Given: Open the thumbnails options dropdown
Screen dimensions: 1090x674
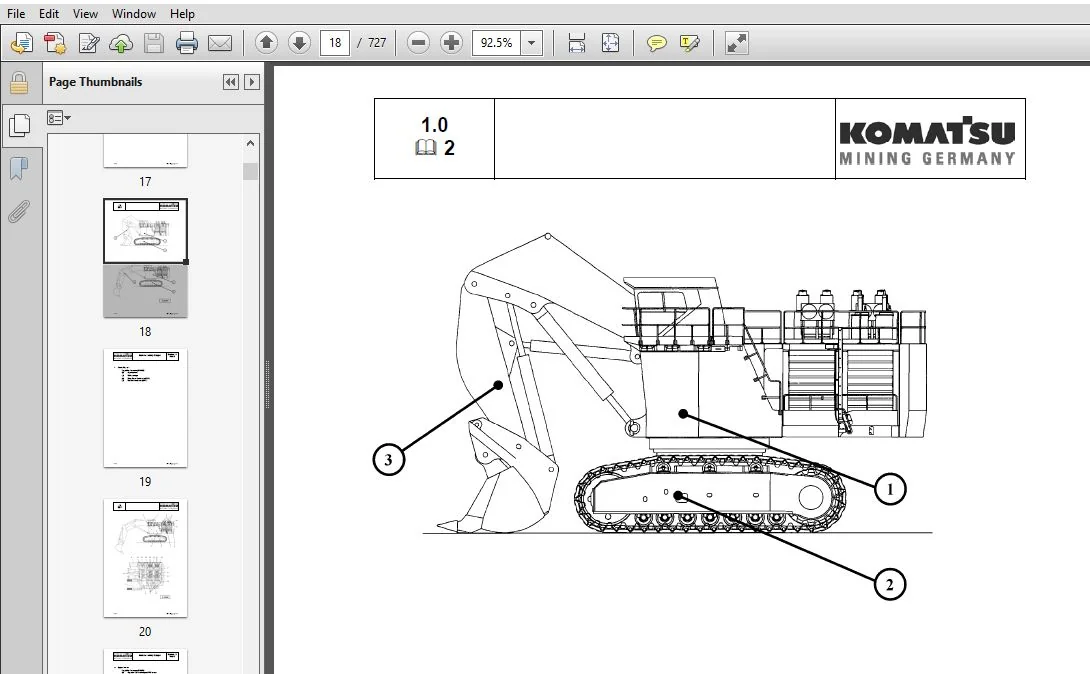Looking at the screenshot, I should pos(59,117).
